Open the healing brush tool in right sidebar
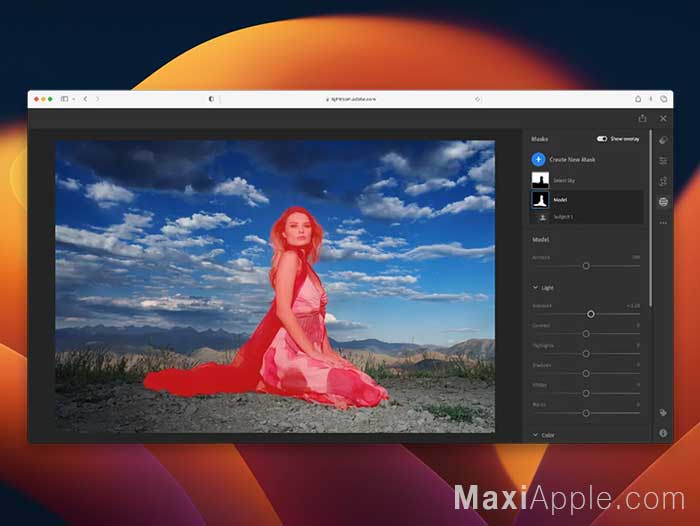Image resolution: width=700 pixels, height=526 pixels. pos(663,140)
